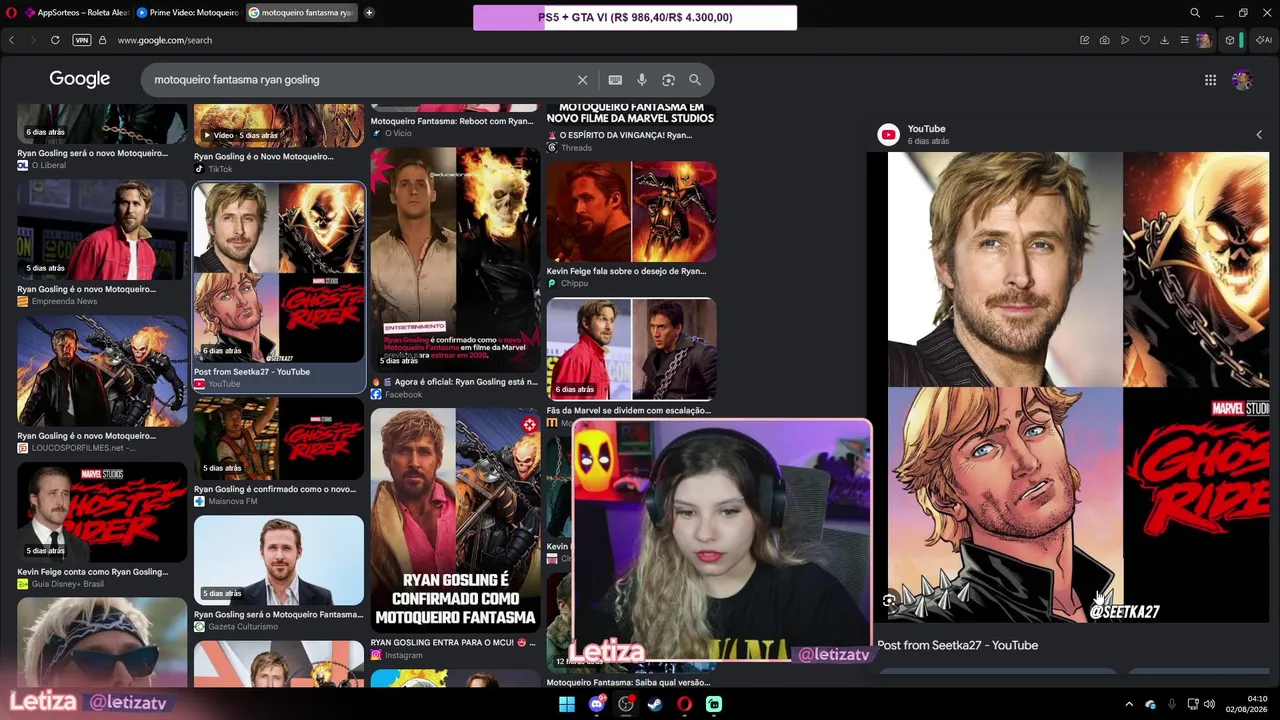1280x720 pixels.
Task: Open Opera from the taskbar
Action: [x=685, y=704]
